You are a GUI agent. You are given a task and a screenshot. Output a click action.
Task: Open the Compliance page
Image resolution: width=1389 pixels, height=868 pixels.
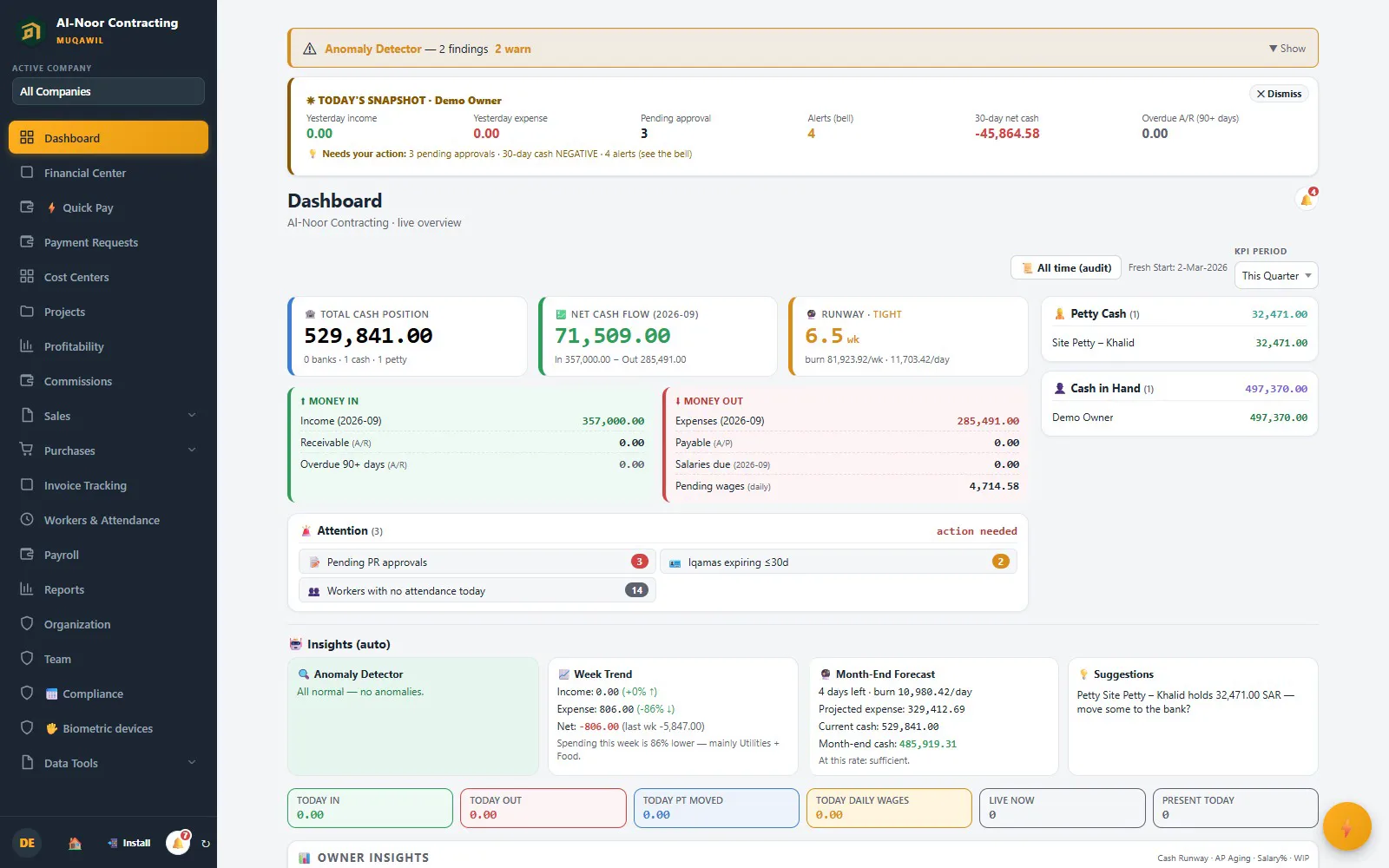(x=109, y=694)
